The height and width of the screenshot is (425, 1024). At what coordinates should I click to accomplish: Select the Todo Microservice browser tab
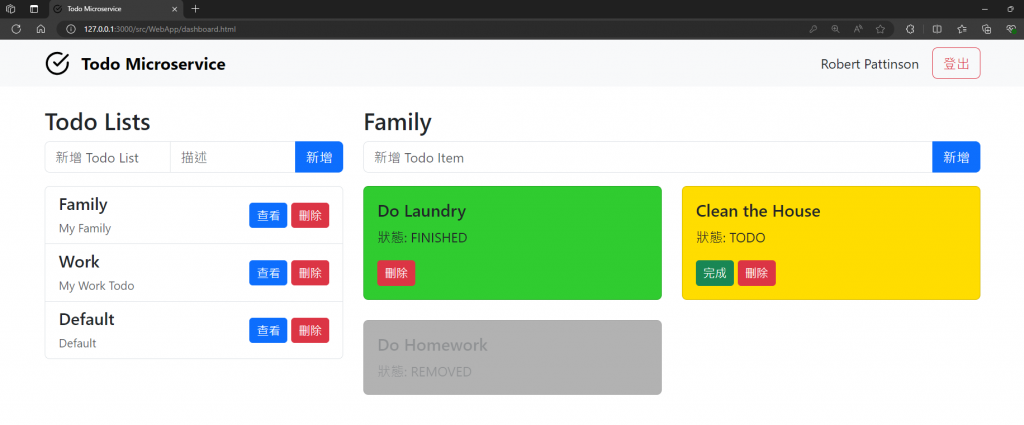pyautogui.click(x=116, y=9)
